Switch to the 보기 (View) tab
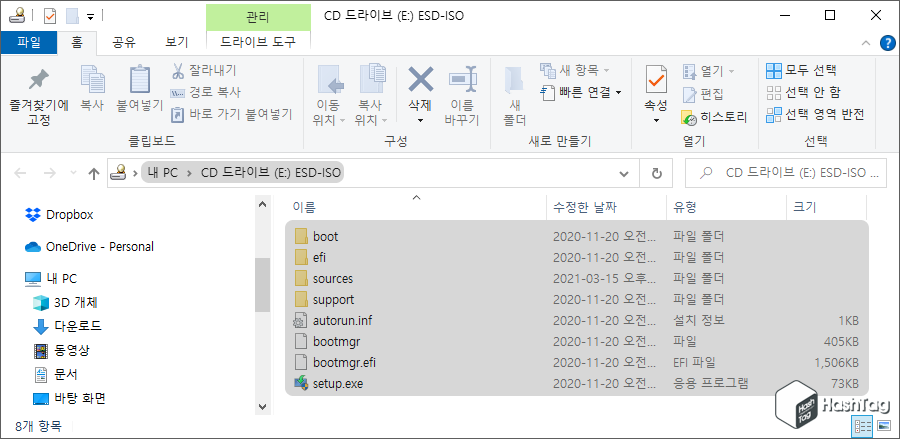 176,42
